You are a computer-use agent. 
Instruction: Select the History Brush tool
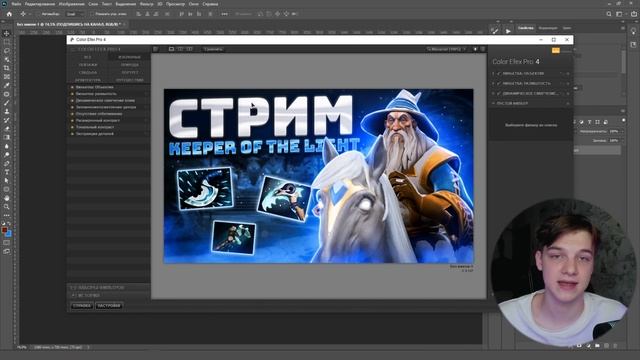7,120
